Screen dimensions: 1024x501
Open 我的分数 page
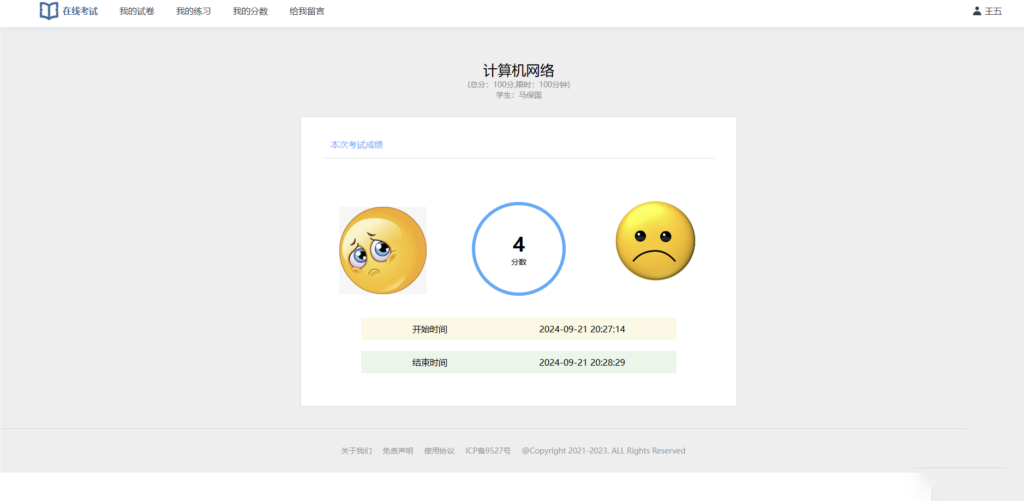(x=250, y=11)
